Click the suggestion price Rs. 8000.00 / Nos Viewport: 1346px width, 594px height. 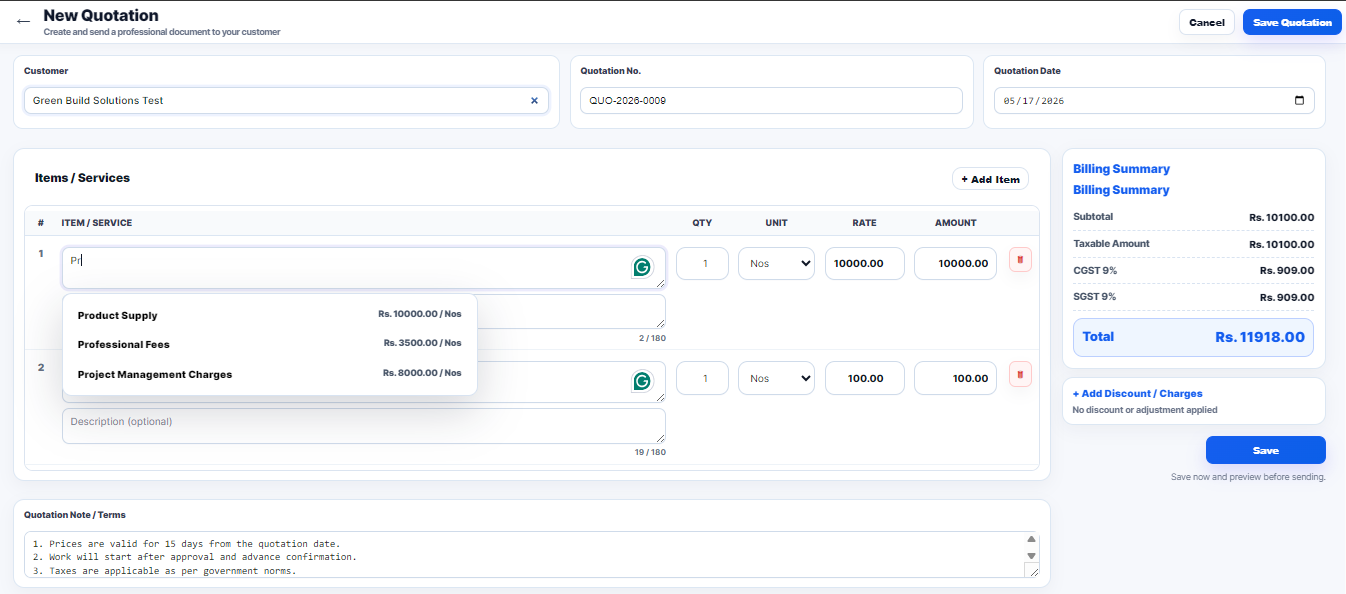pos(422,373)
